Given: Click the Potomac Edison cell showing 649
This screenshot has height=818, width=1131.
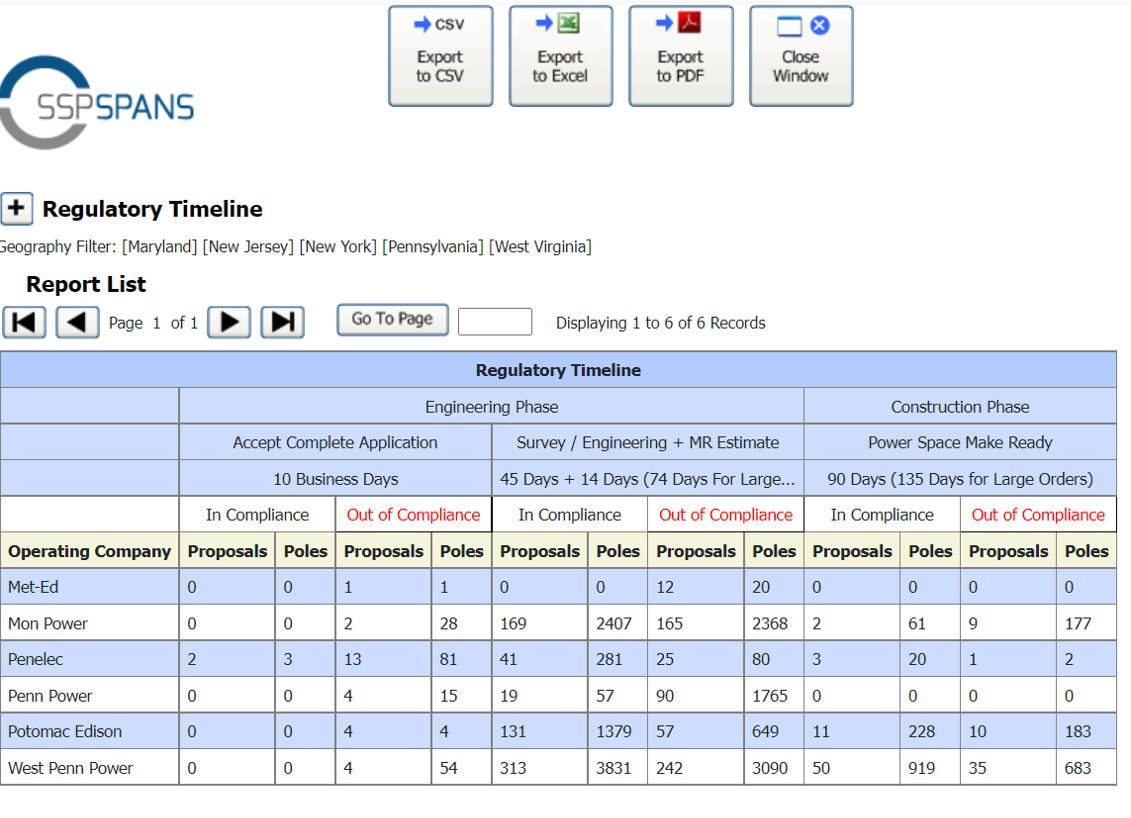Looking at the screenshot, I should click(x=774, y=731).
